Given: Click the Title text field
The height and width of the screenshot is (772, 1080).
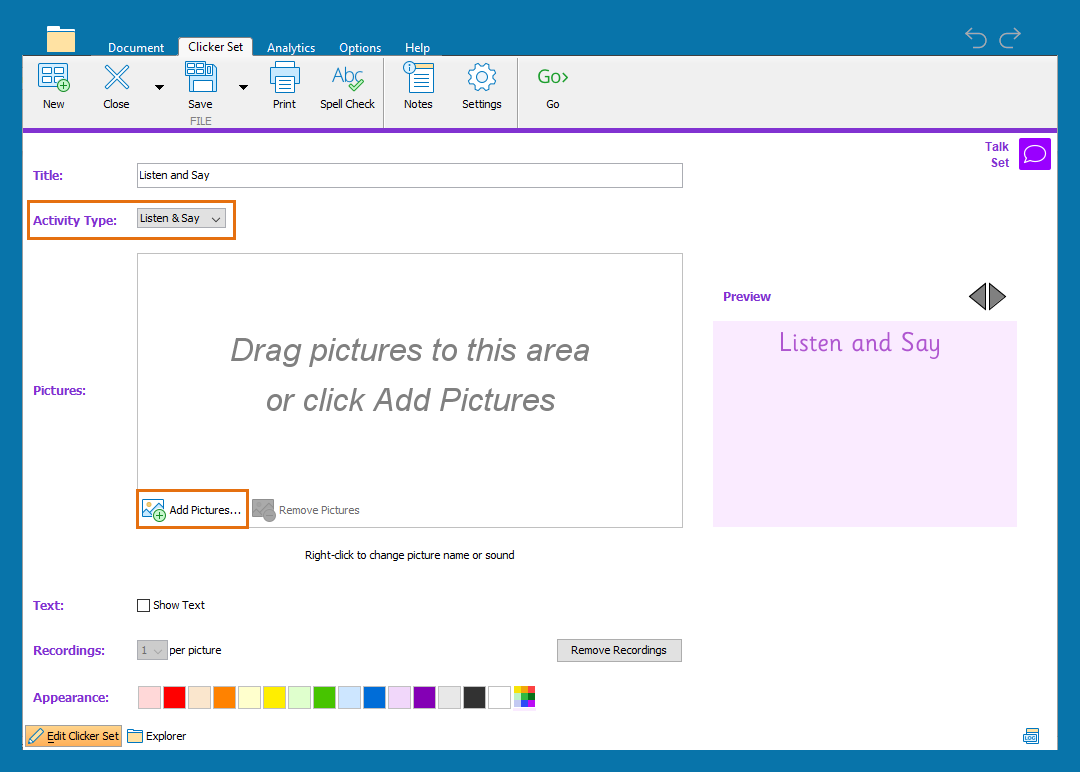Looking at the screenshot, I should [x=409, y=175].
